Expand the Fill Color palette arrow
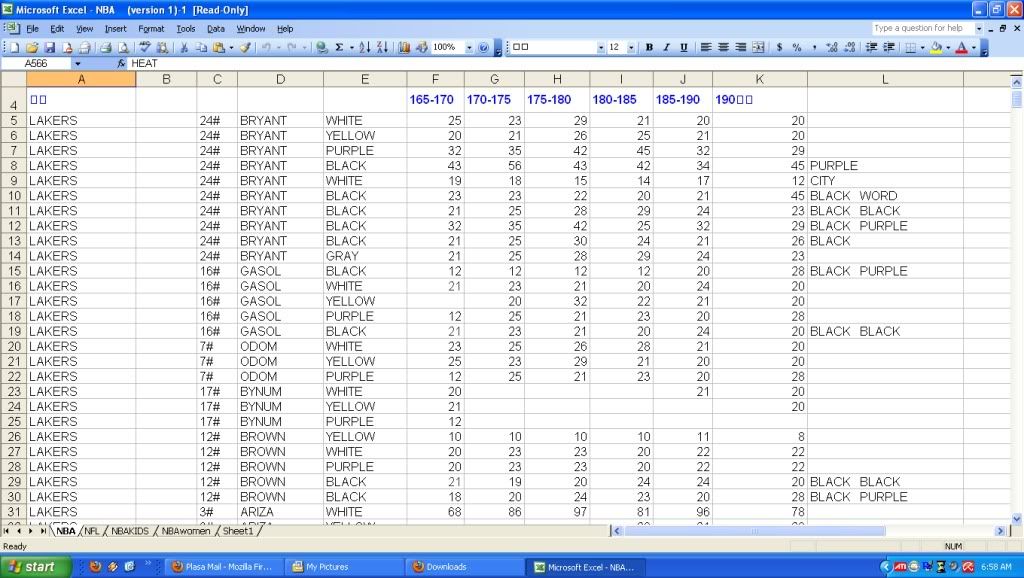The height and width of the screenshot is (578, 1024). coord(948,47)
